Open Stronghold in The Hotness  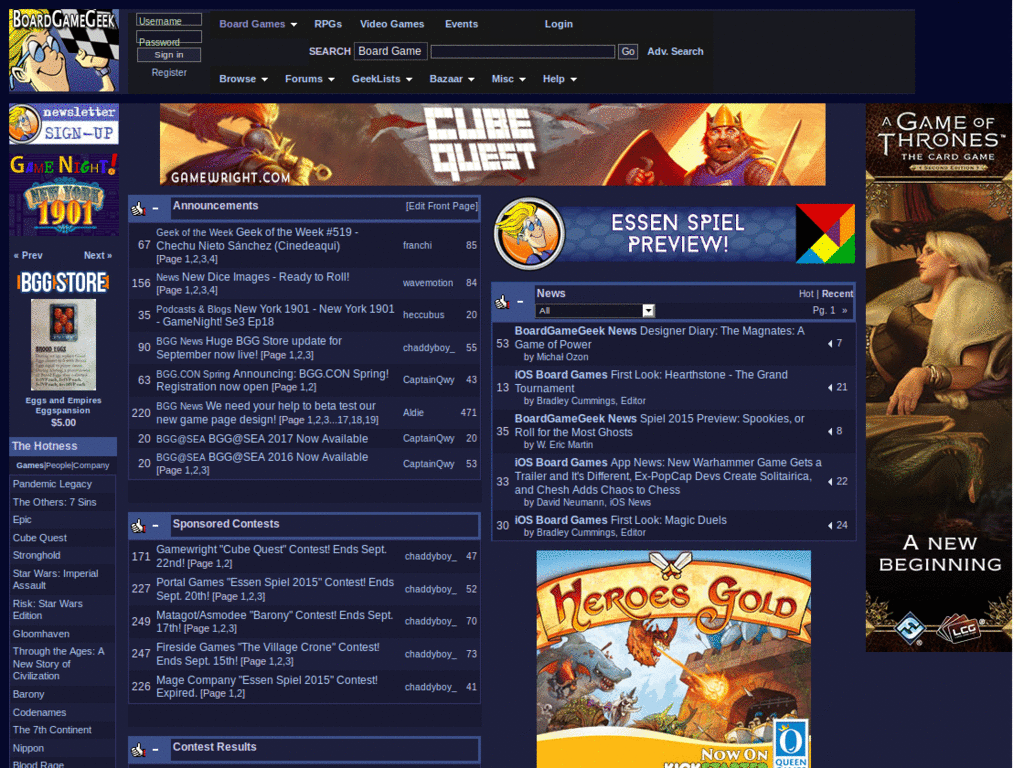(x=37, y=556)
